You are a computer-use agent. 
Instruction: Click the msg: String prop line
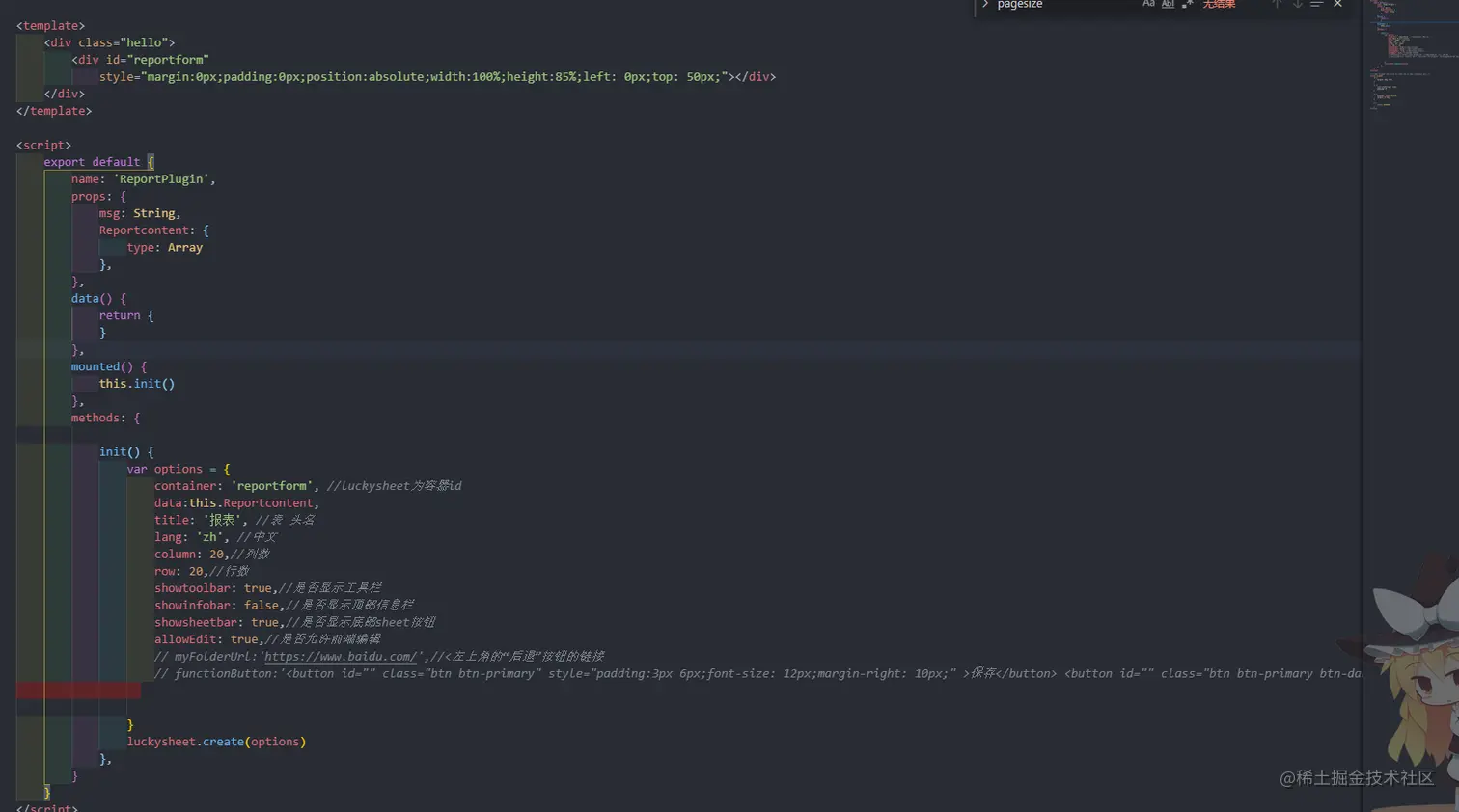(x=140, y=213)
